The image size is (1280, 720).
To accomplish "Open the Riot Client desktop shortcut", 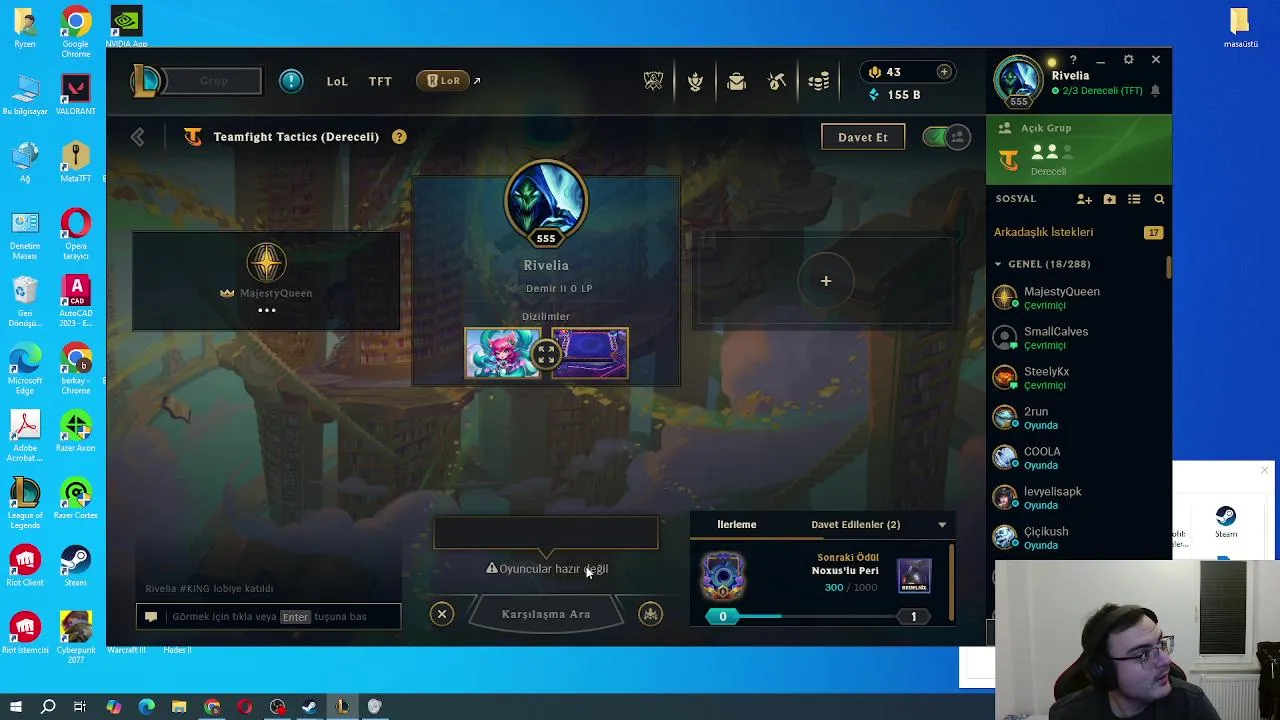I will click(x=25, y=565).
